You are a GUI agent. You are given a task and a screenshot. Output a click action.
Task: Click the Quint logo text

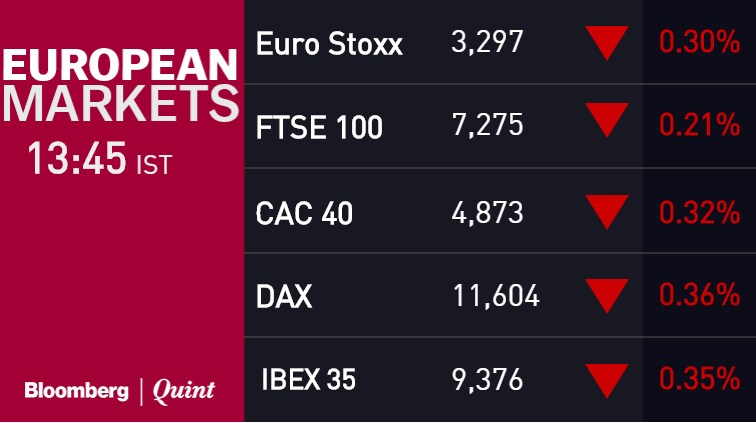coord(184,391)
